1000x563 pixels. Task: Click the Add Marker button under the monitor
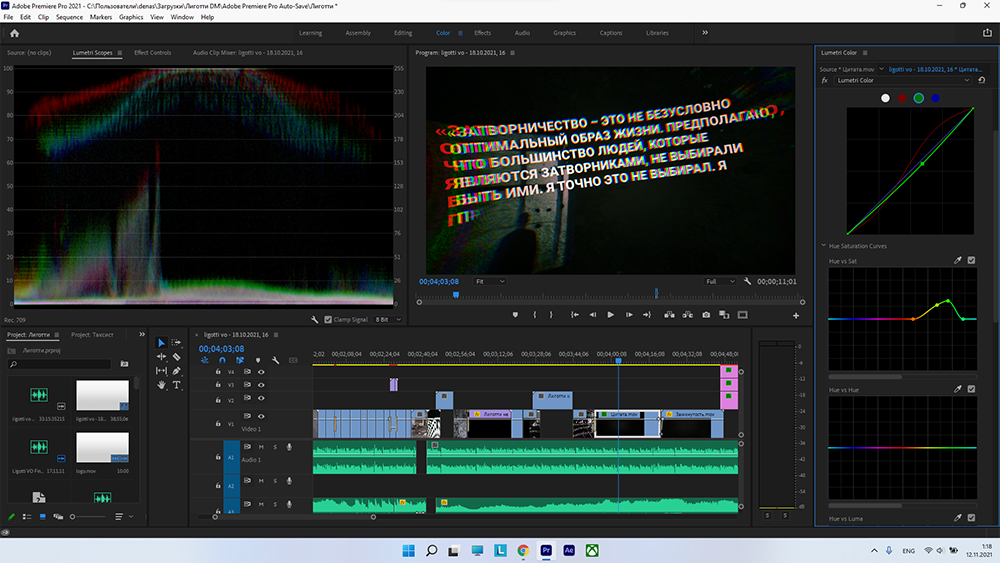click(x=515, y=315)
